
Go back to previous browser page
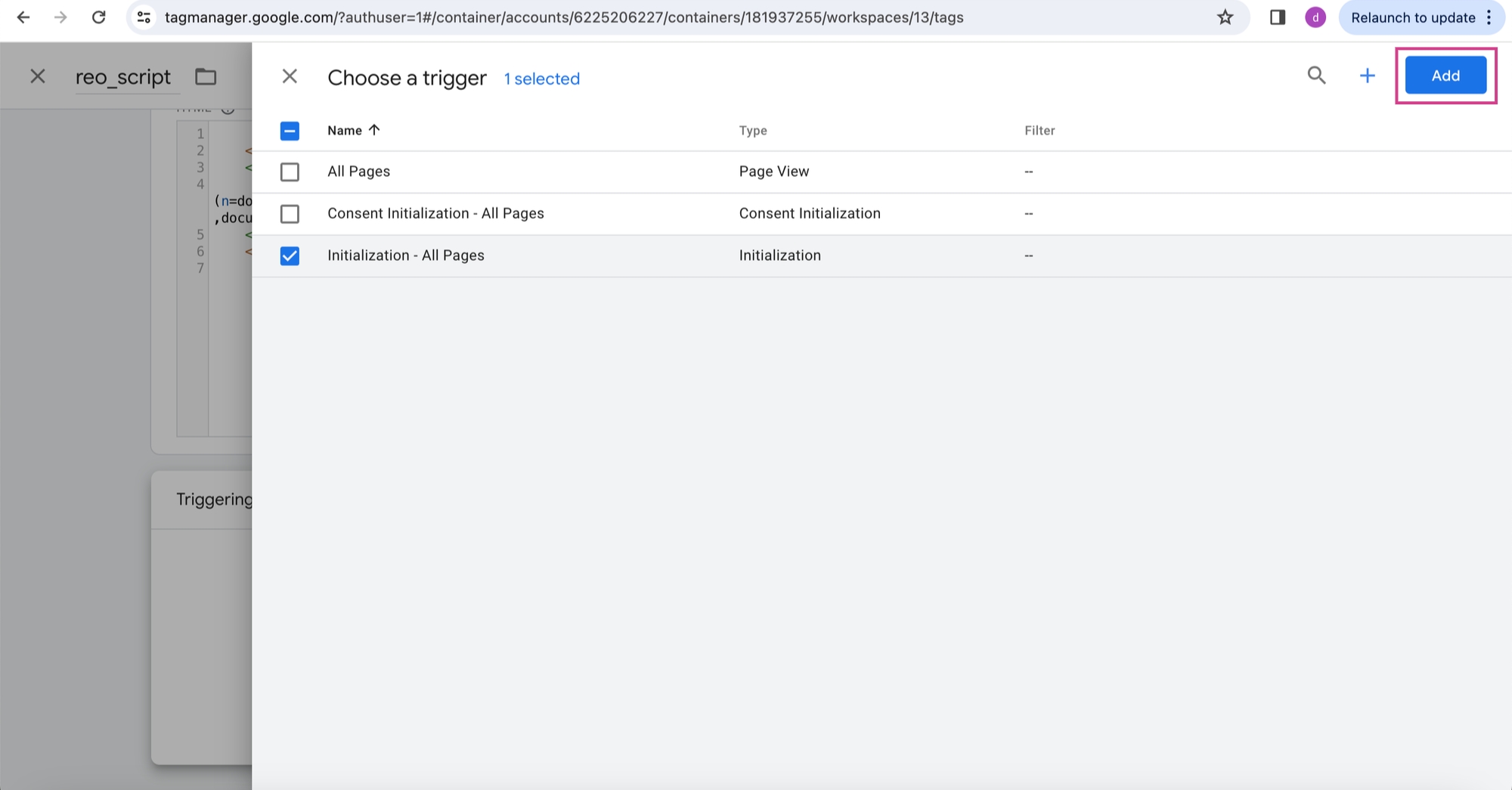tap(23, 17)
